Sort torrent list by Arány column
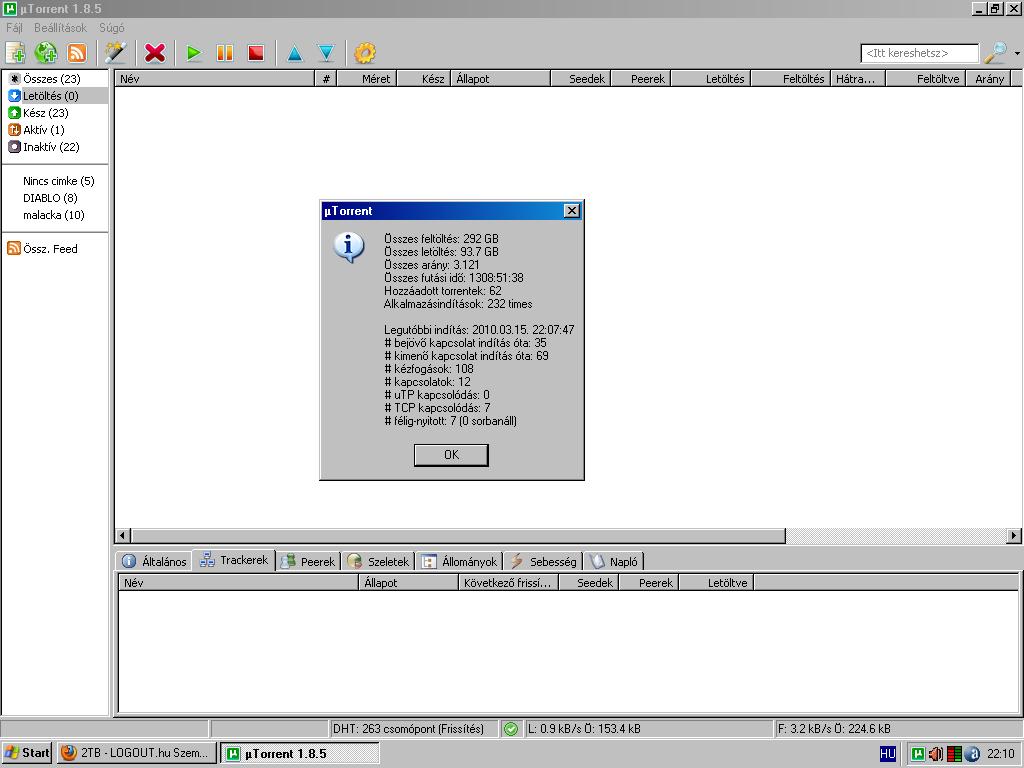This screenshot has width=1024, height=768. pyautogui.click(x=988, y=78)
